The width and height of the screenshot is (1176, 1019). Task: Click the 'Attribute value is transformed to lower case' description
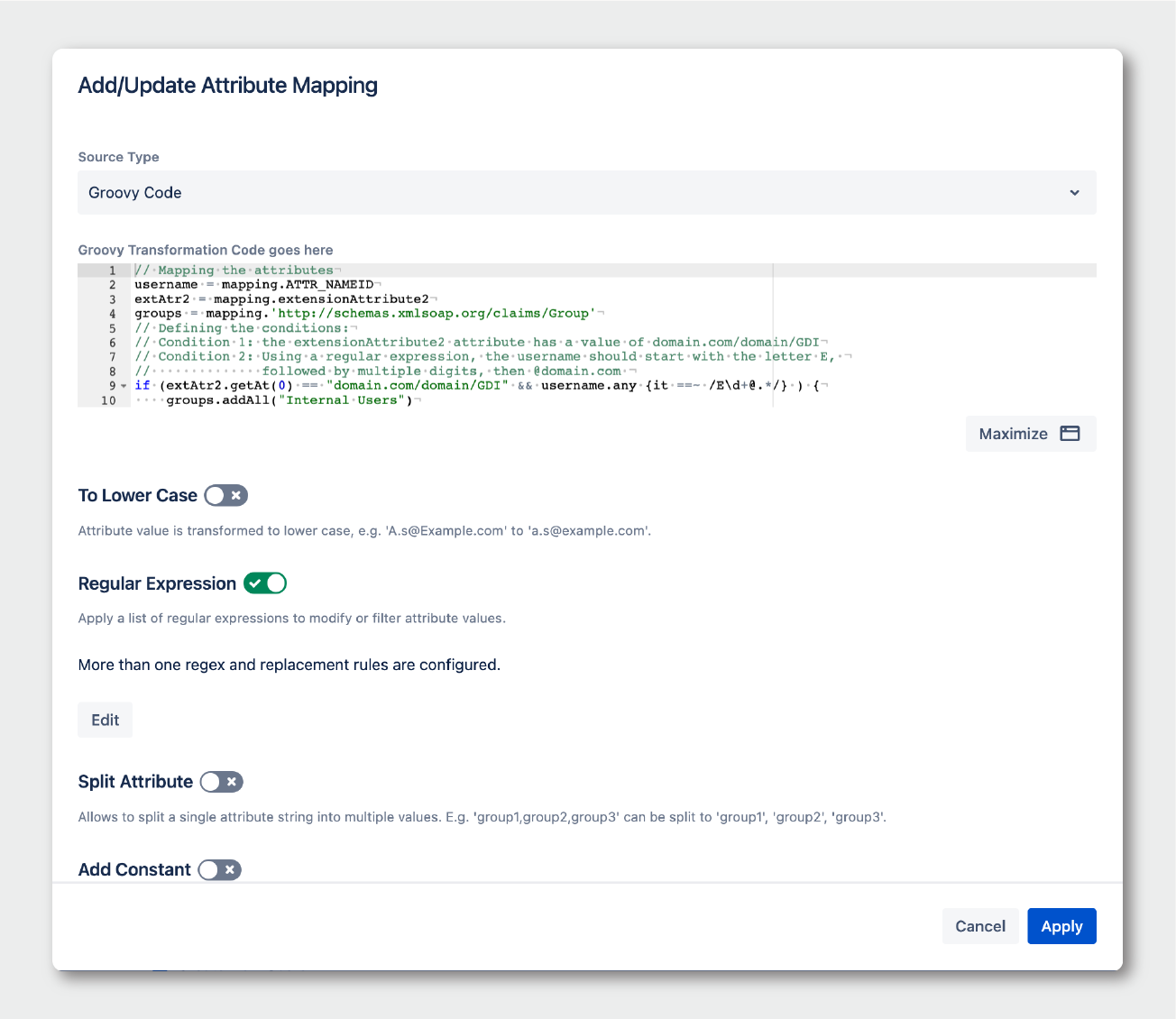[x=364, y=530]
